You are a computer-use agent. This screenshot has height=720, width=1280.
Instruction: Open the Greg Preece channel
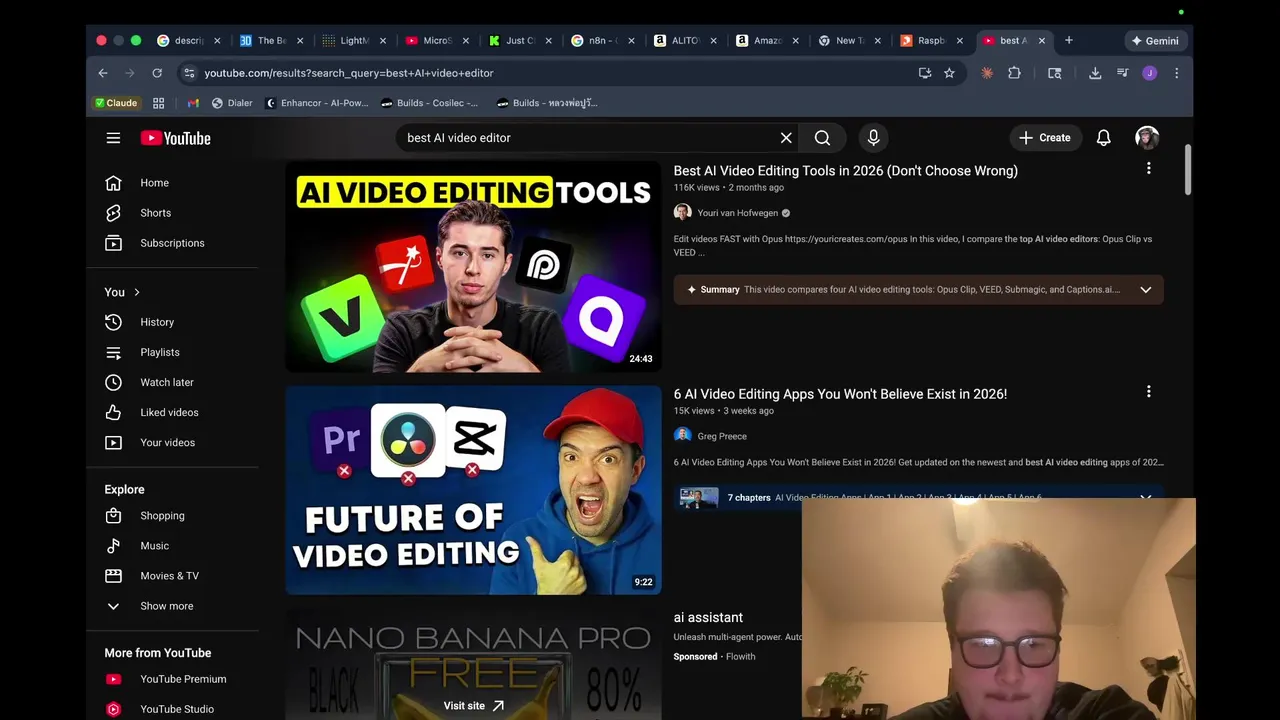coord(722,436)
